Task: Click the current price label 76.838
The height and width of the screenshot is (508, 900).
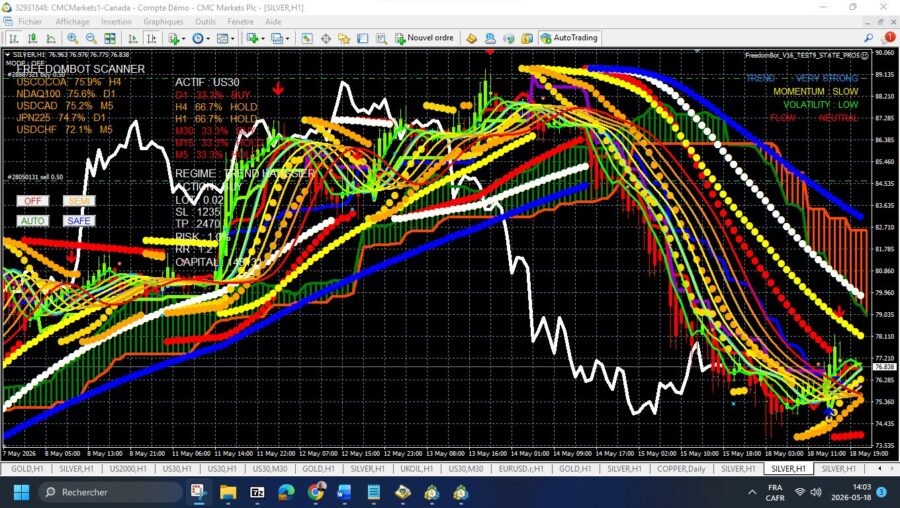Action: point(884,367)
